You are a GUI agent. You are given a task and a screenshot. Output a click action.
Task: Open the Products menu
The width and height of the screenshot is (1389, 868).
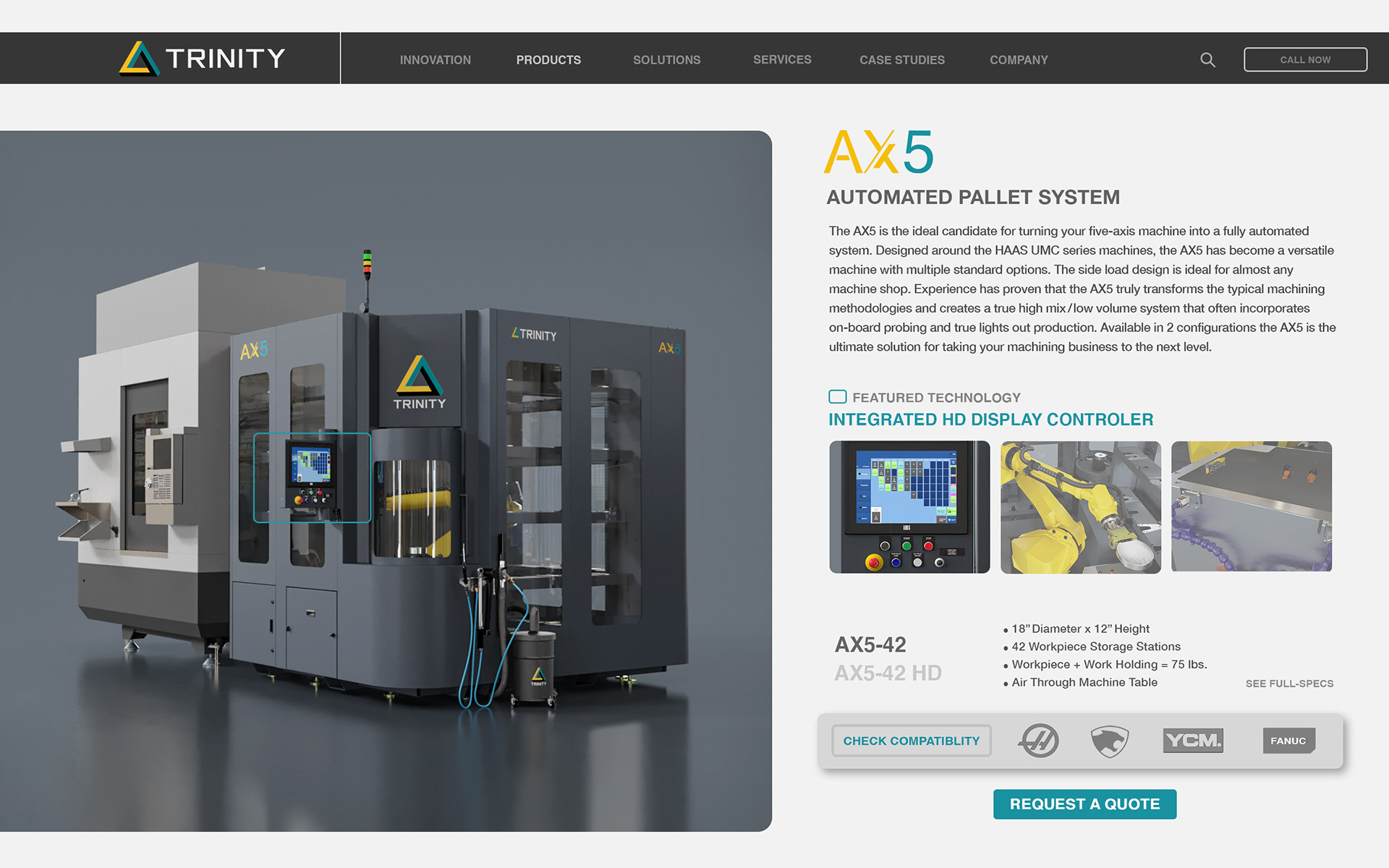(x=548, y=60)
